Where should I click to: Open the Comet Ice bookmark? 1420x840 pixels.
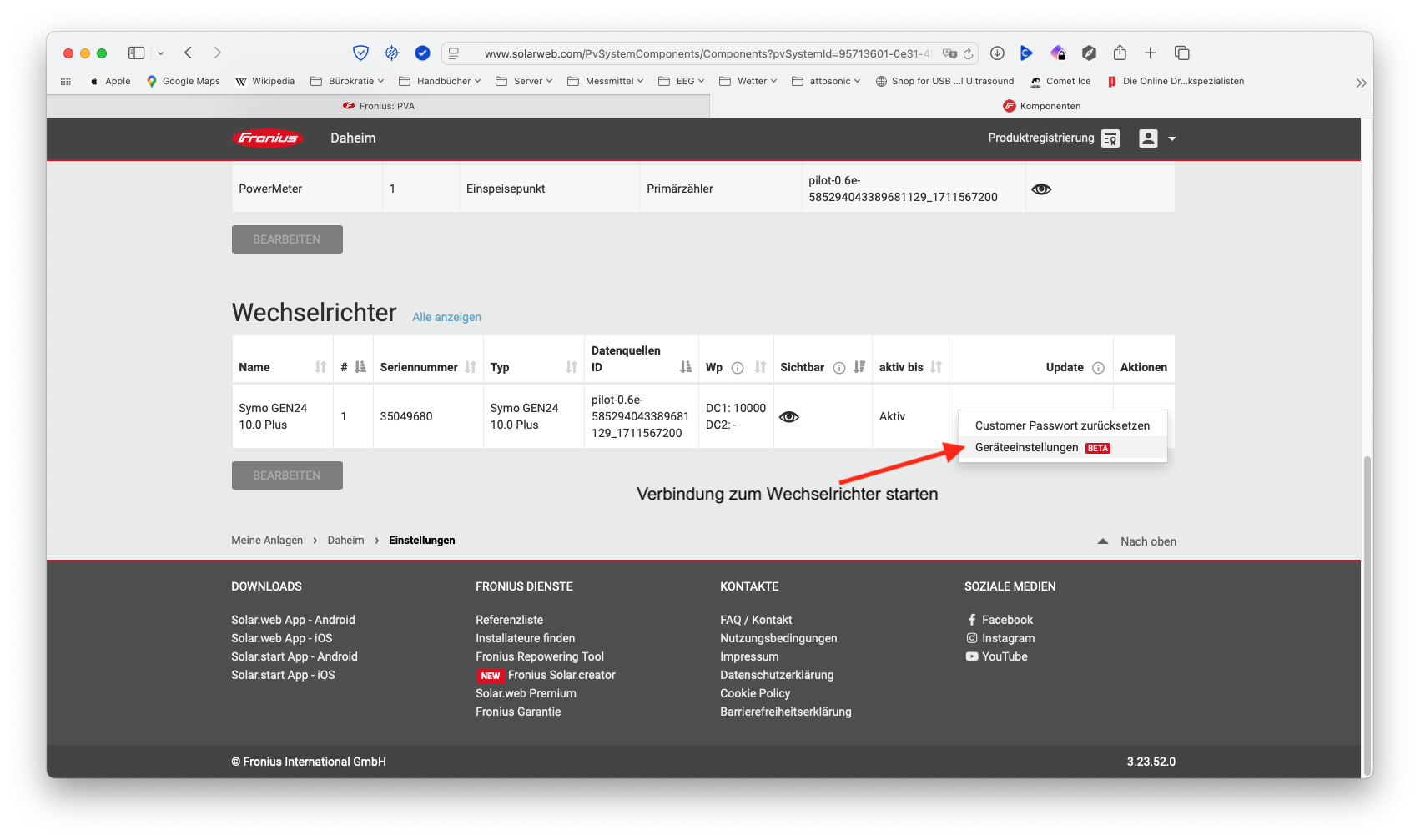pos(1060,81)
